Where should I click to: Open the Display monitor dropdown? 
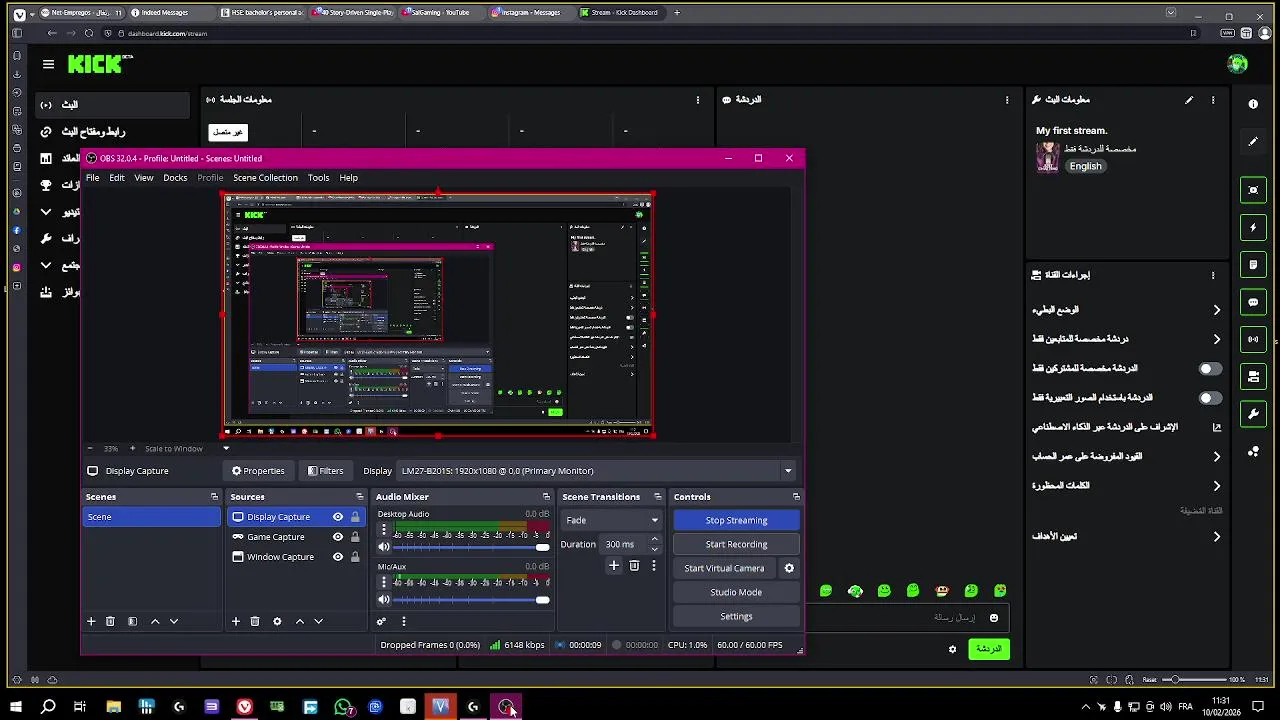click(x=596, y=471)
